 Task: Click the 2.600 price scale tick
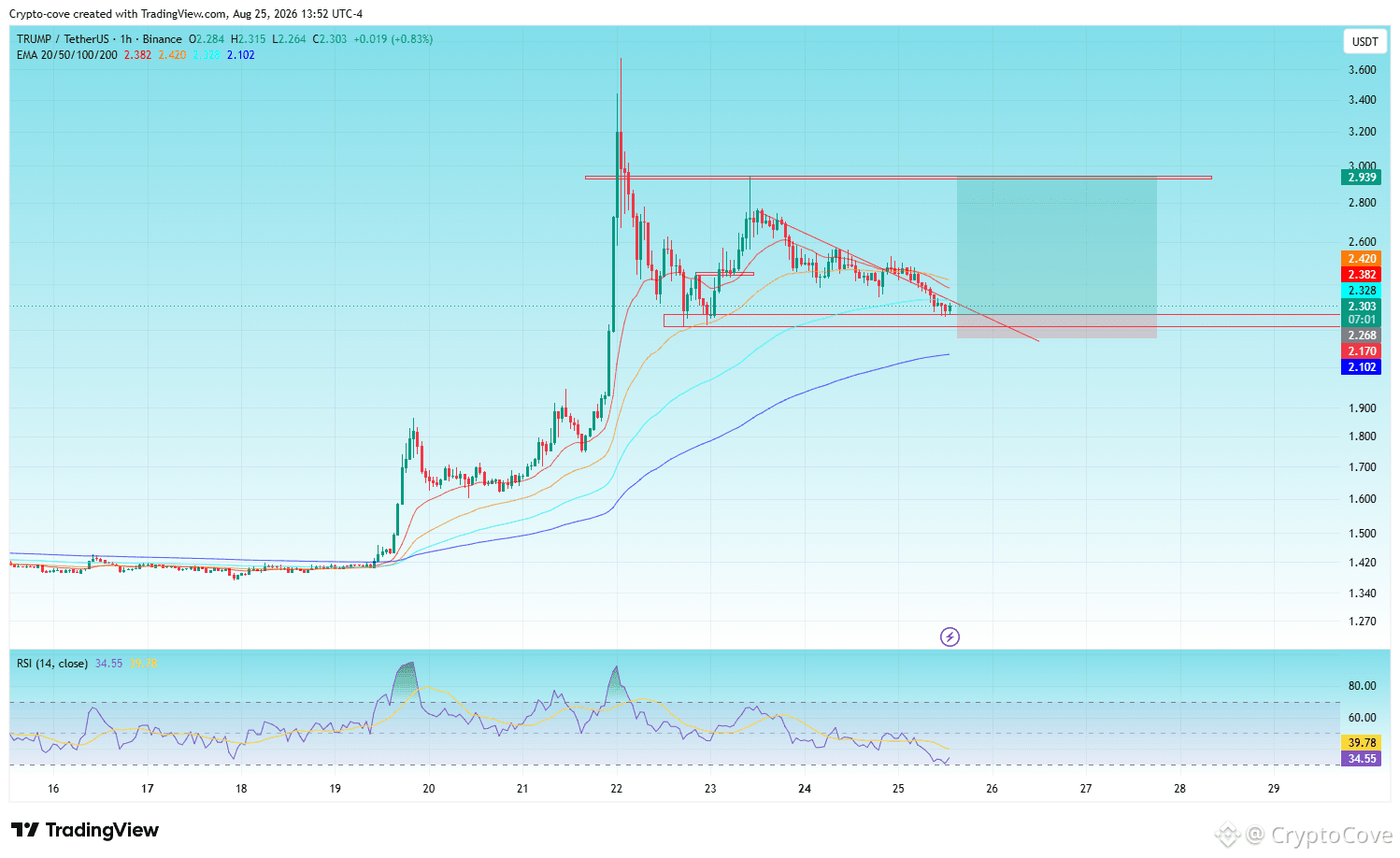pos(1362,242)
